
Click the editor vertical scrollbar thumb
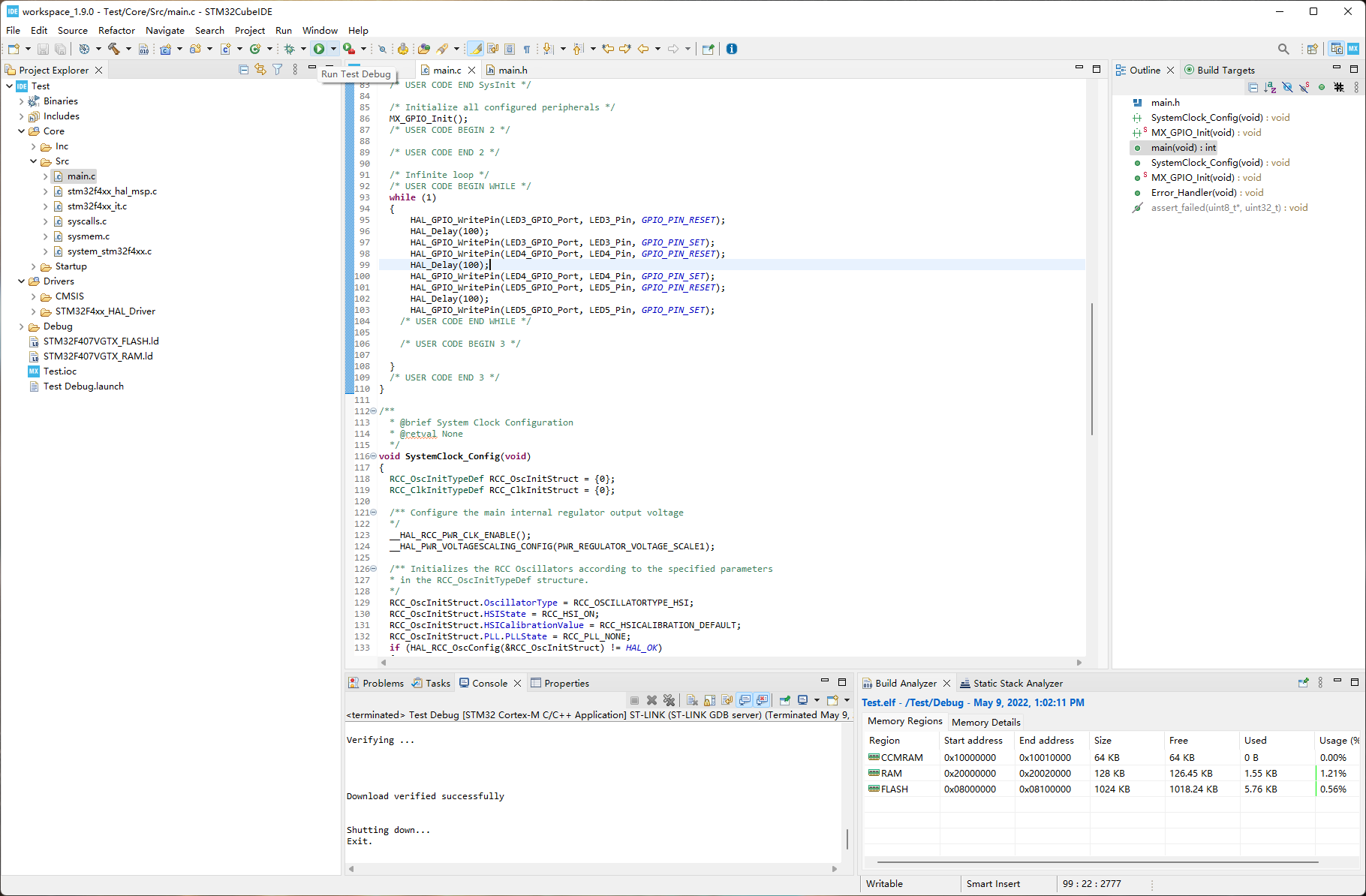[x=1092, y=368]
